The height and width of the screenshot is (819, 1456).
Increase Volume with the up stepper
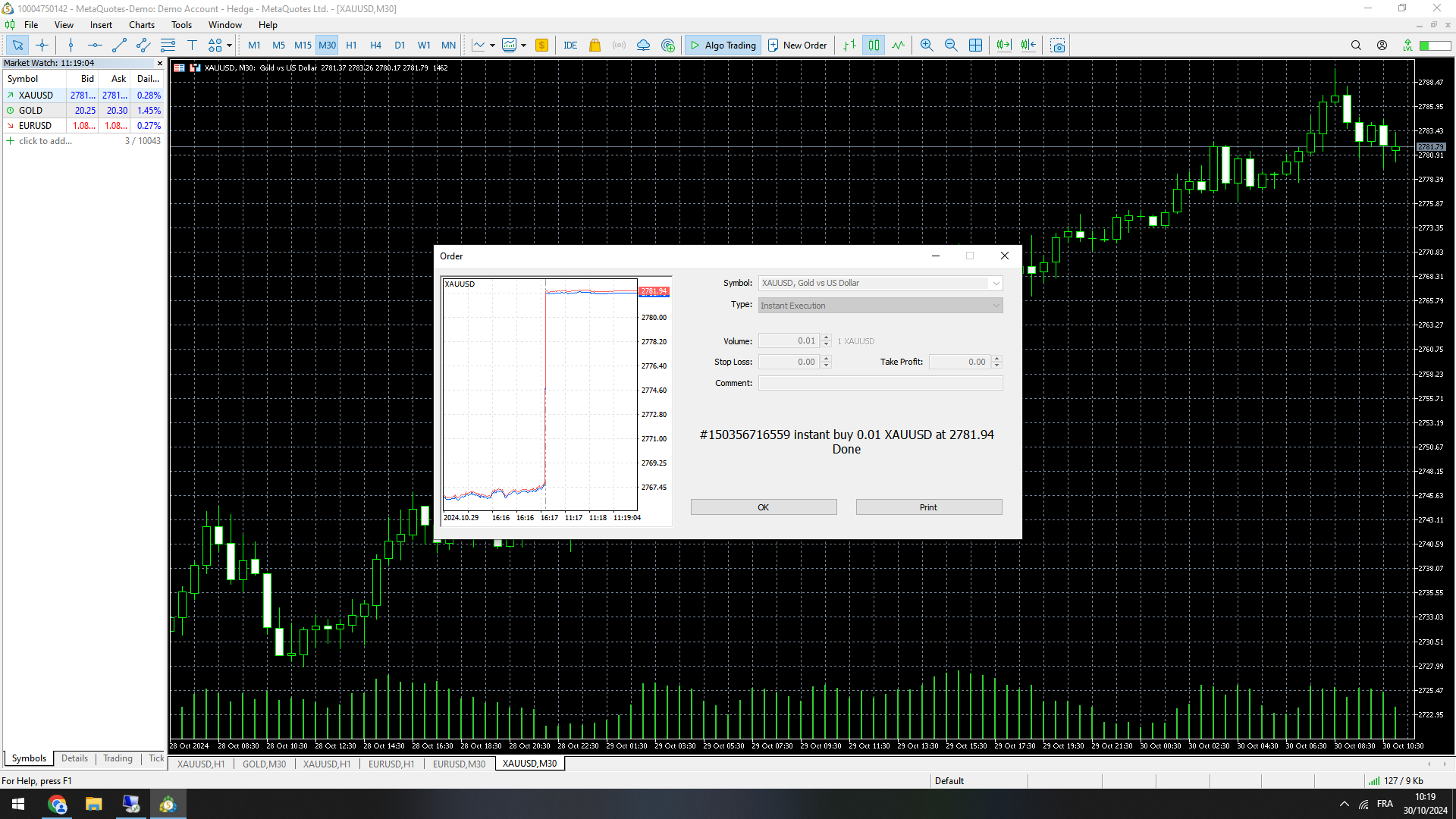click(827, 337)
